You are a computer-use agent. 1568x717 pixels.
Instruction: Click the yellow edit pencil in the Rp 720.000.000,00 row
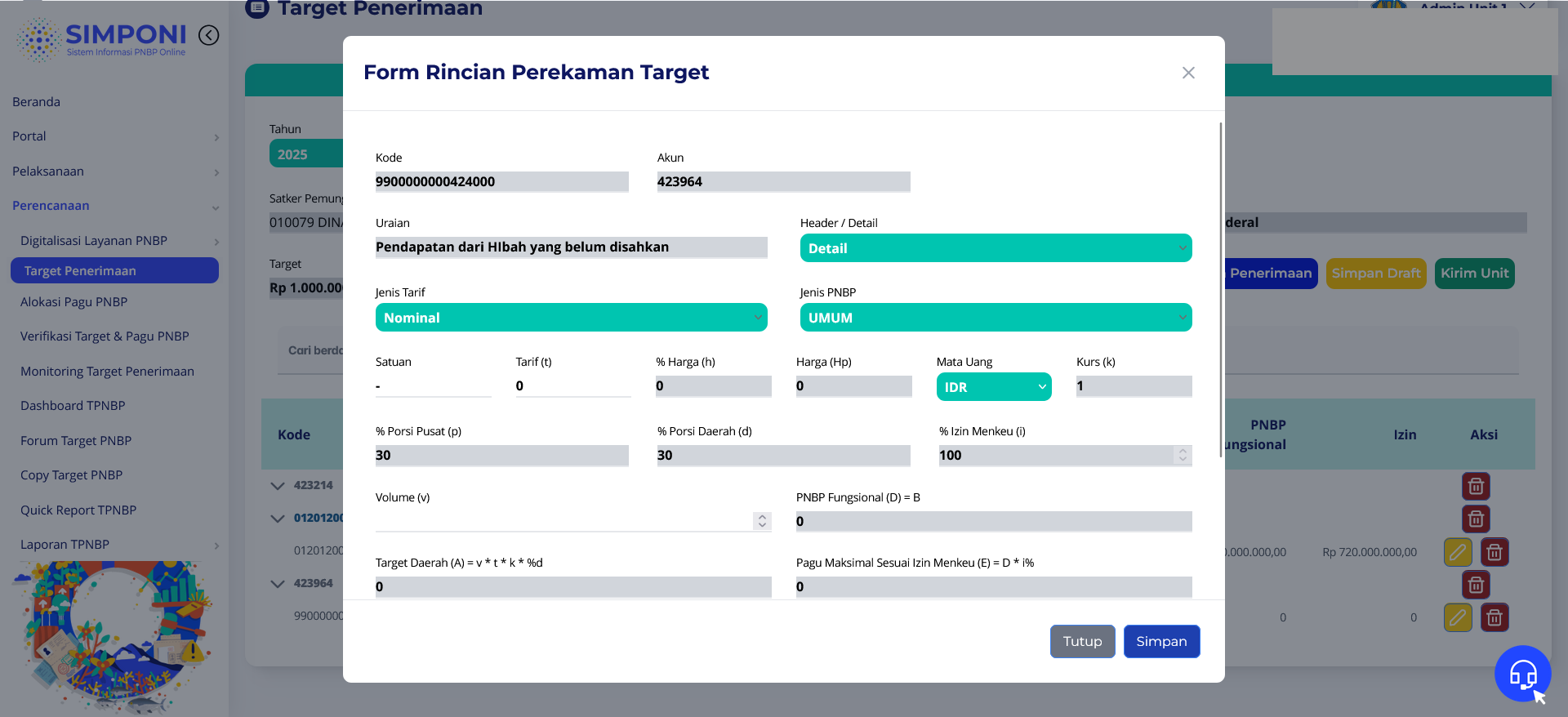1458,552
